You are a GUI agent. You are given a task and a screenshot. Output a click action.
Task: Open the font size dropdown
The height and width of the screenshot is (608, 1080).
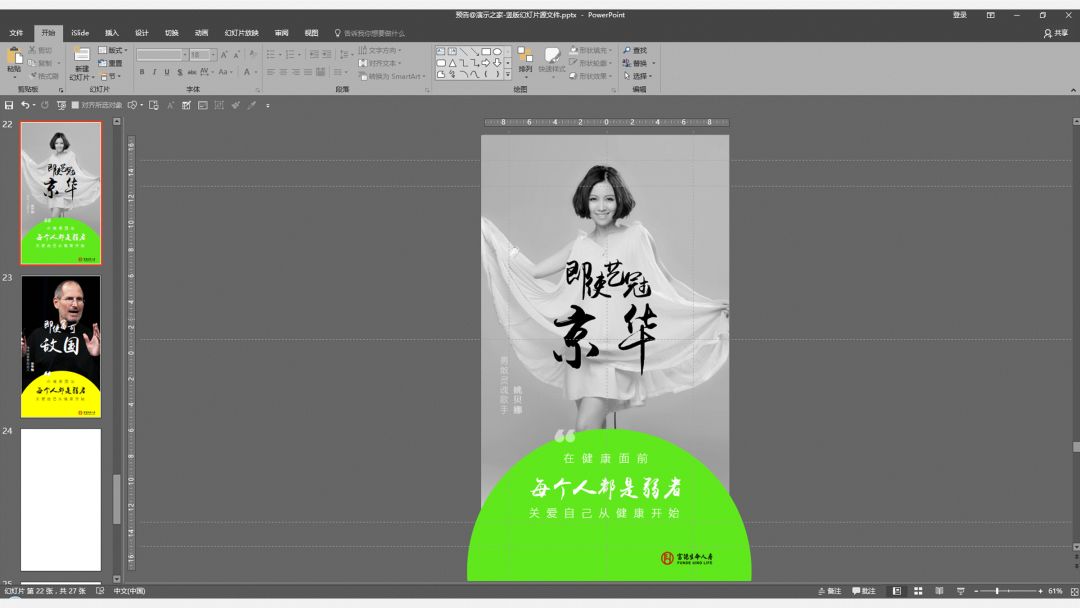(214, 54)
